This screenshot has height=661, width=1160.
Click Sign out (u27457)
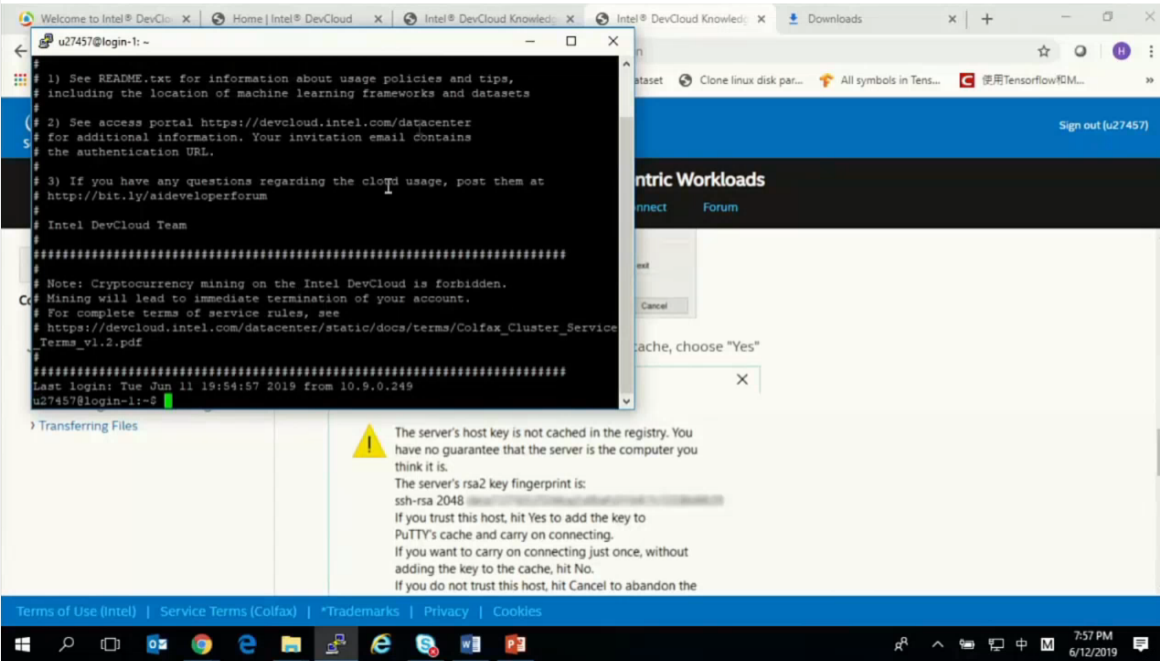point(1103,125)
